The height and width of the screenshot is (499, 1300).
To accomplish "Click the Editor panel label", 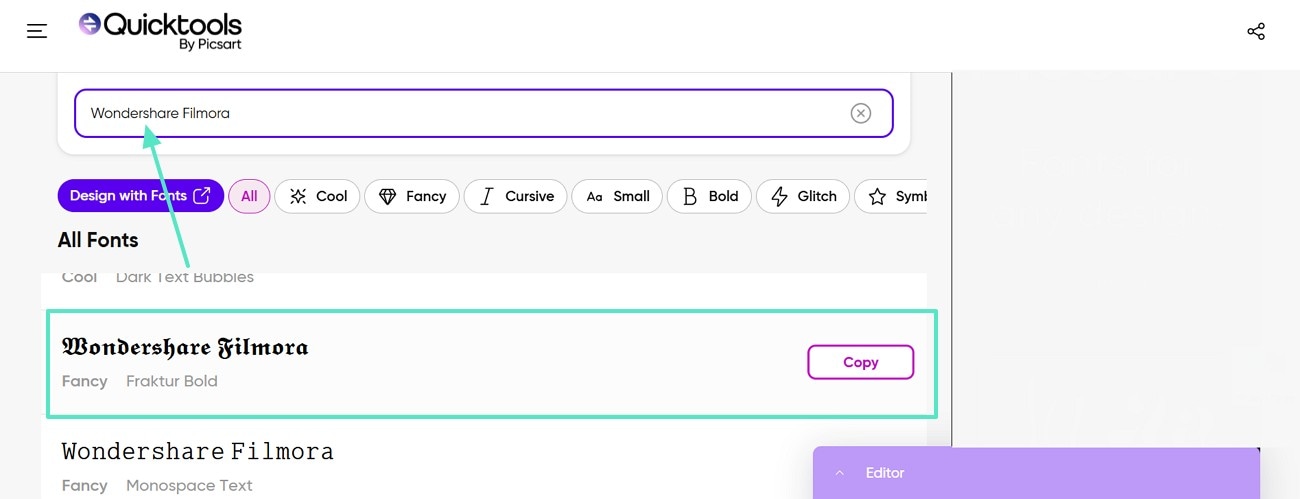I will (885, 473).
